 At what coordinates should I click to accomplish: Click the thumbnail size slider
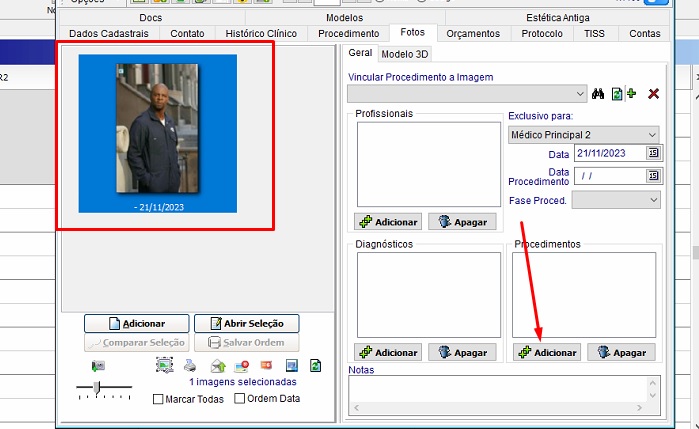pos(97,387)
